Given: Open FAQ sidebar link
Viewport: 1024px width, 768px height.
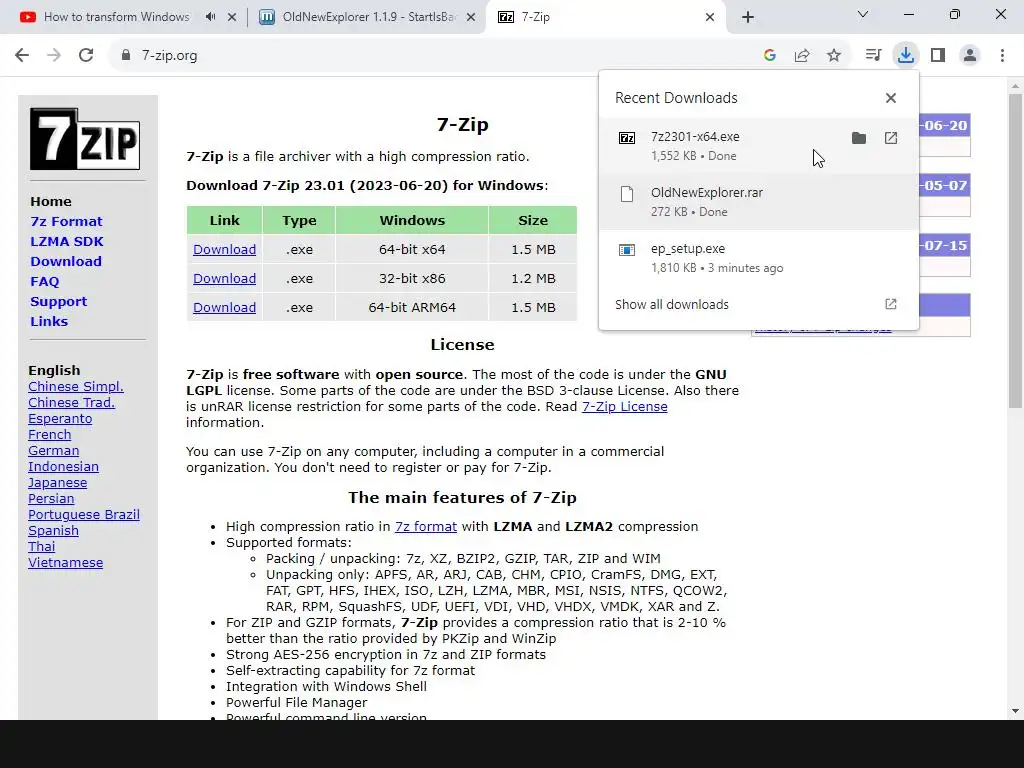Looking at the screenshot, I should point(44,281).
